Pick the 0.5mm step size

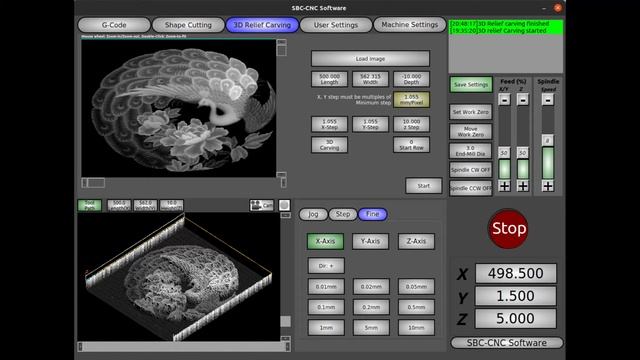pyautogui.click(x=416, y=307)
